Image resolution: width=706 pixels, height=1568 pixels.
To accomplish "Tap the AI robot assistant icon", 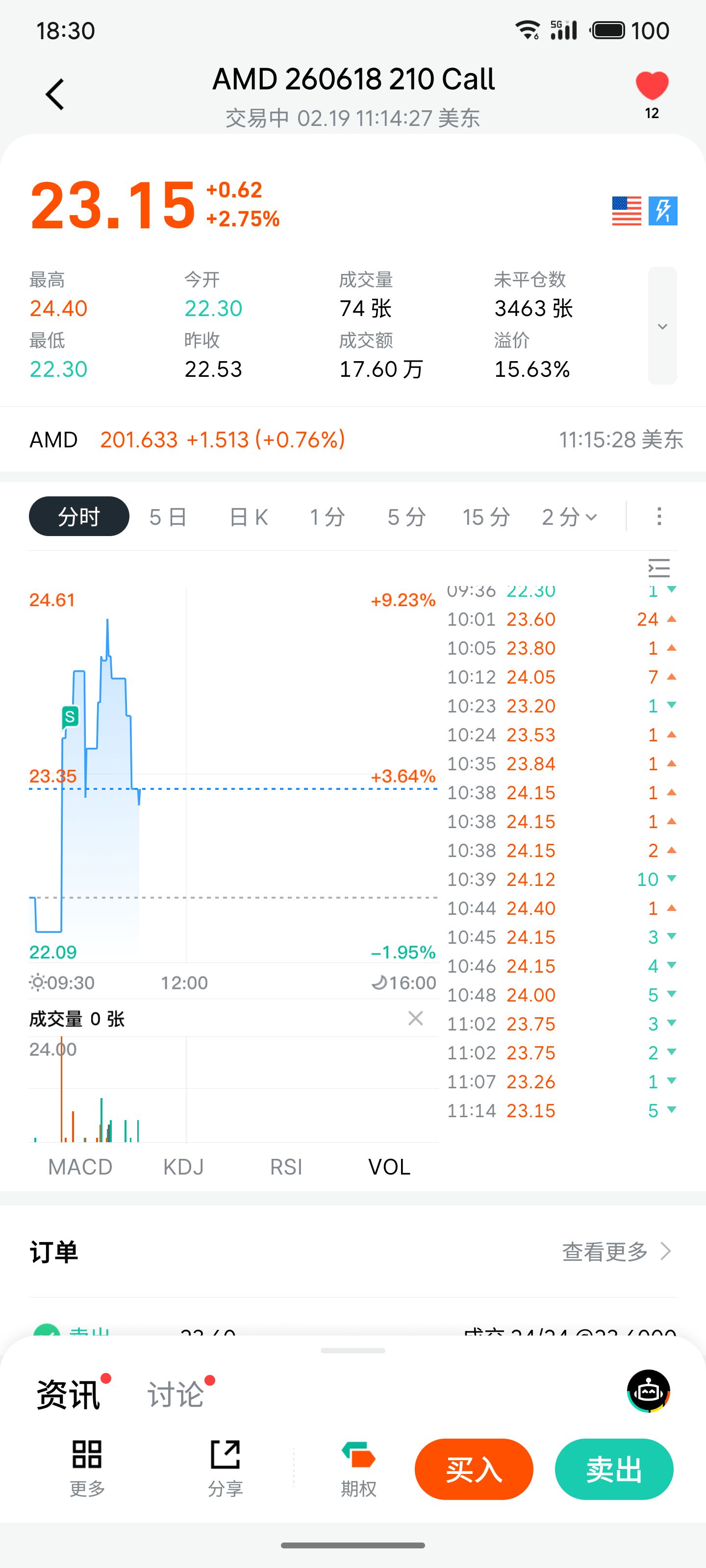I will (648, 1391).
